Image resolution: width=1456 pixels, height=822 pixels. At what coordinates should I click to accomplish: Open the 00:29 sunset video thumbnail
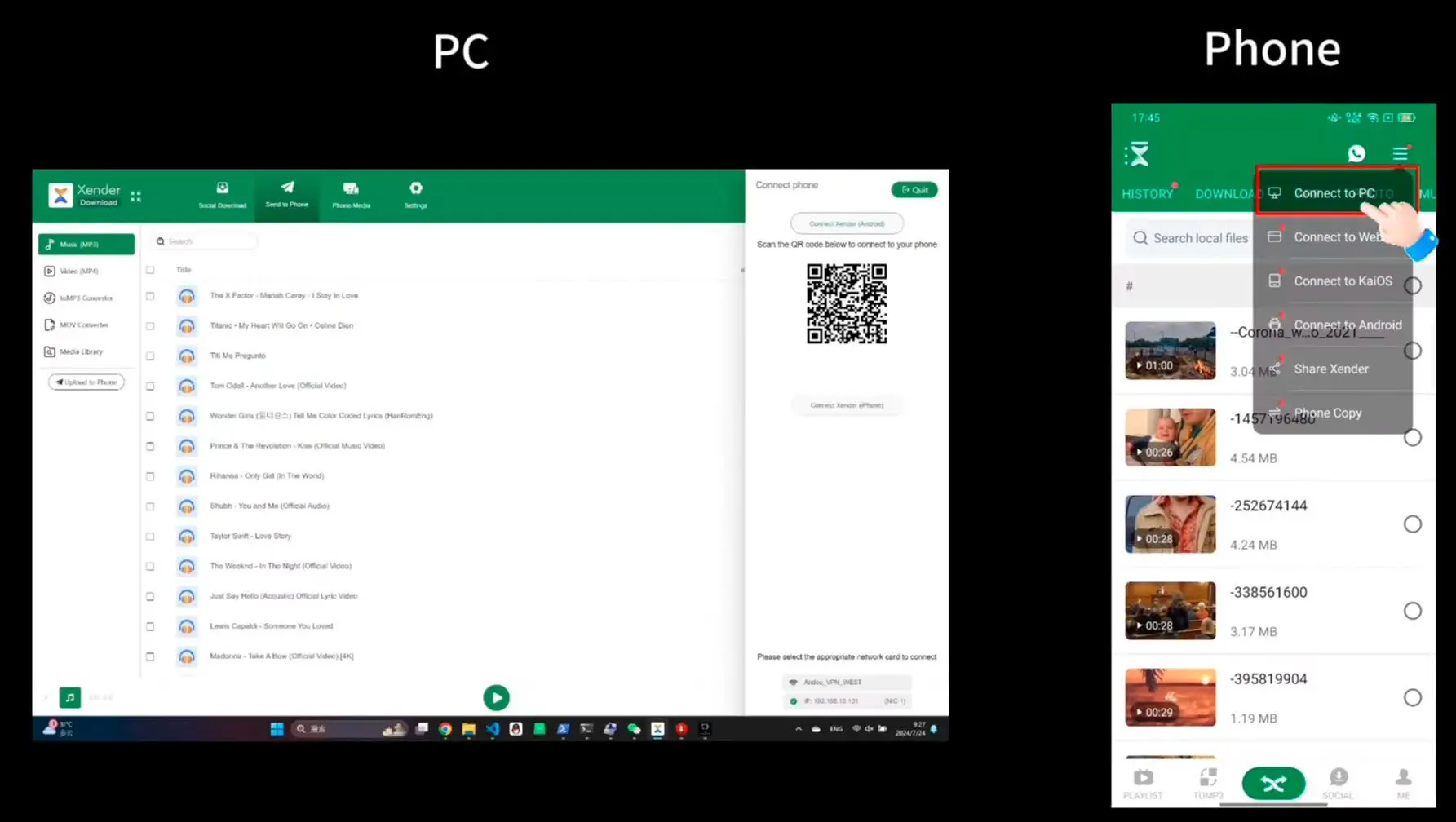tap(1171, 698)
